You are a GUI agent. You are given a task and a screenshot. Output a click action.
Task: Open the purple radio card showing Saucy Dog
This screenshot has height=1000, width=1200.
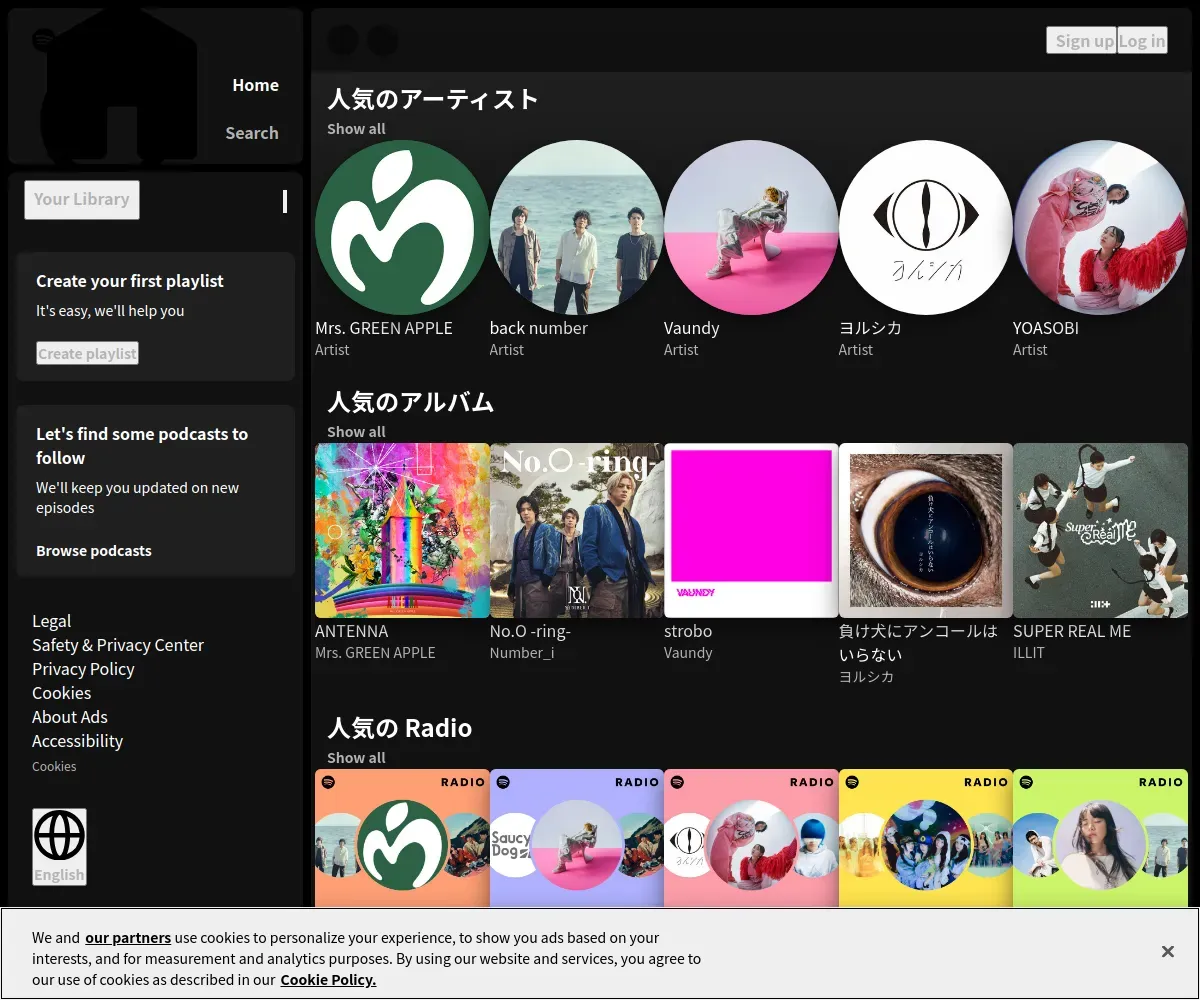(x=577, y=838)
